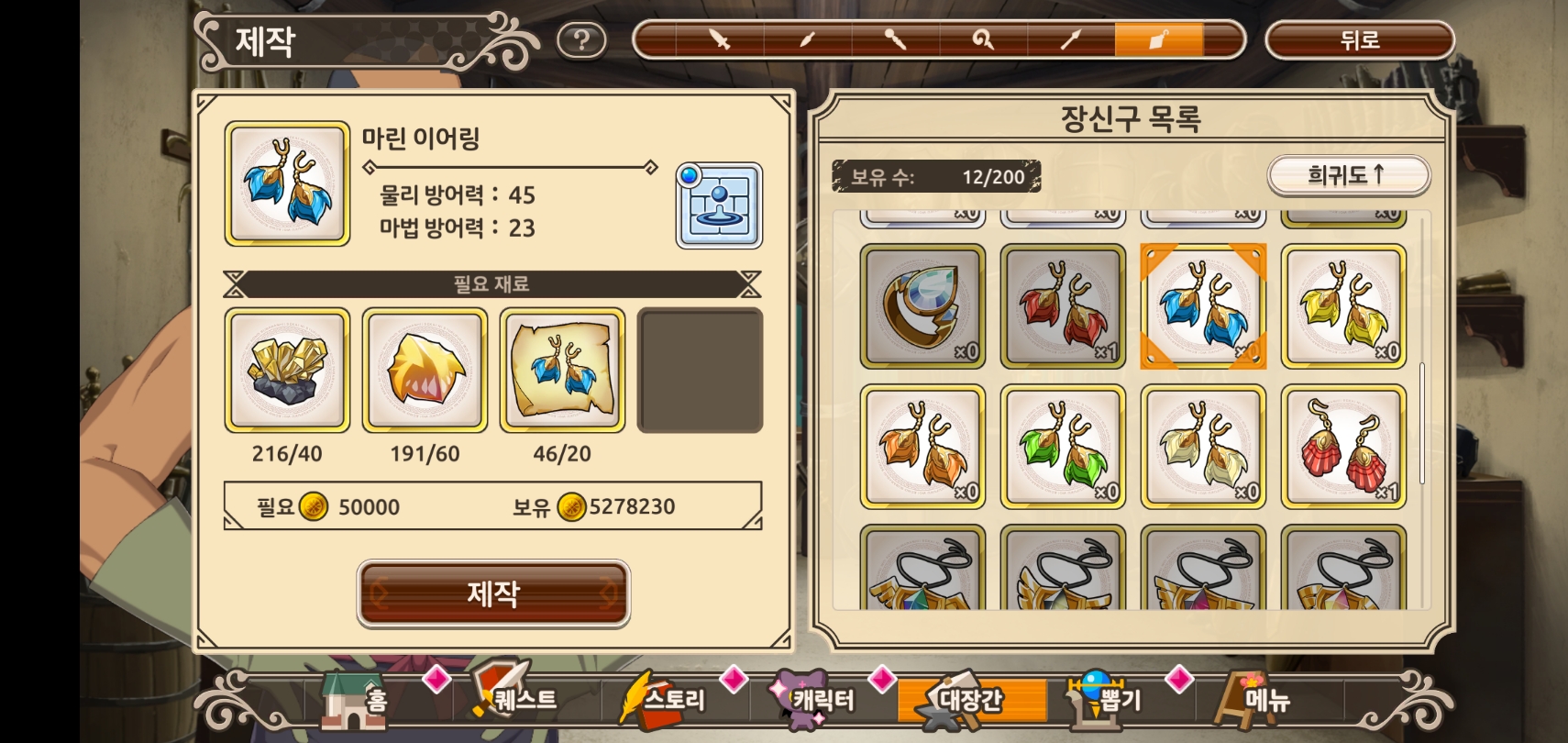
Task: Click the 뒤로 back button
Action: click(x=1360, y=40)
